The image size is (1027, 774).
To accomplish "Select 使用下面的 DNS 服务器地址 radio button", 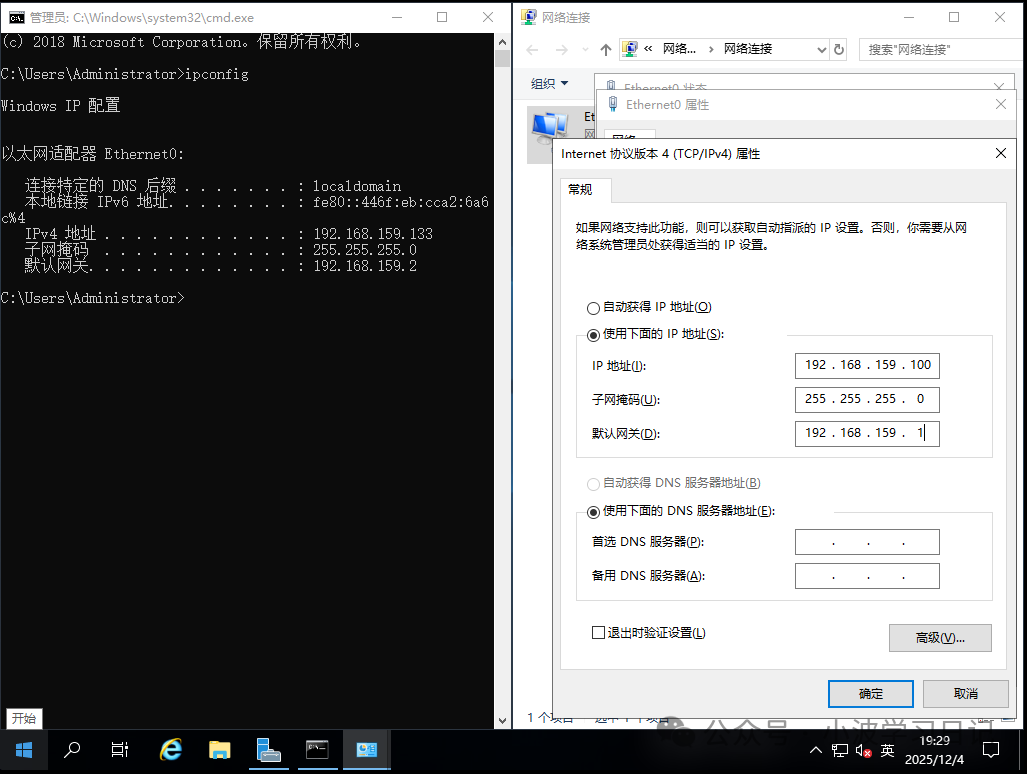I will click(593, 512).
